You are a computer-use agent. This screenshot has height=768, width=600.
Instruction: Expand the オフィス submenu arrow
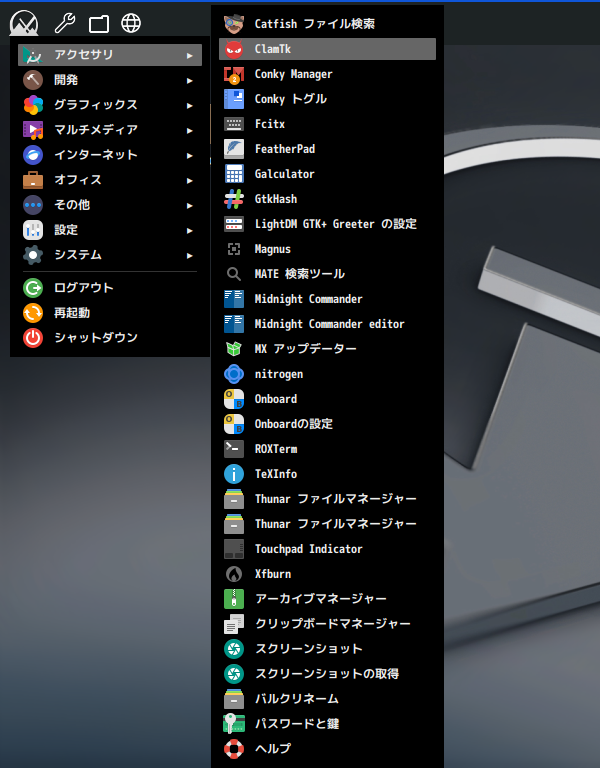pyautogui.click(x=190, y=180)
